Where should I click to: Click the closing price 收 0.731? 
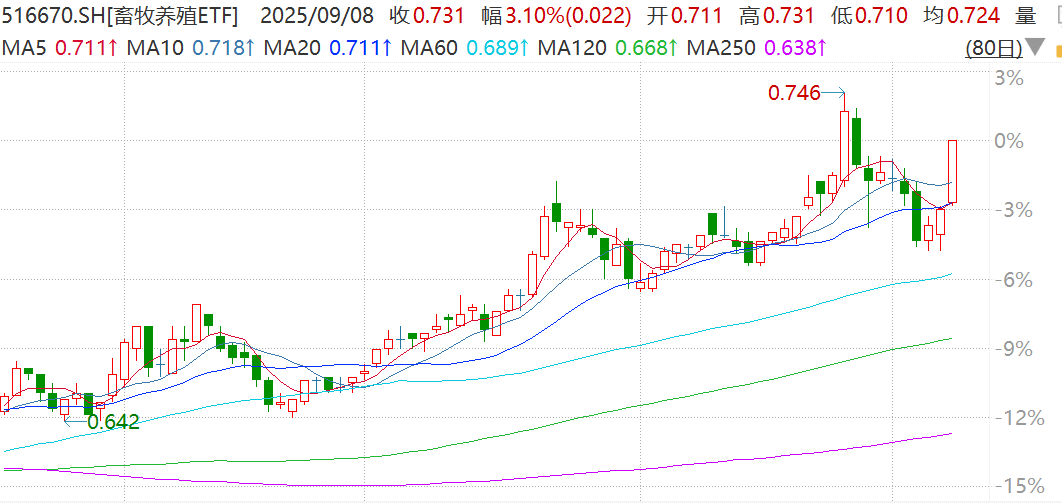coord(398,15)
